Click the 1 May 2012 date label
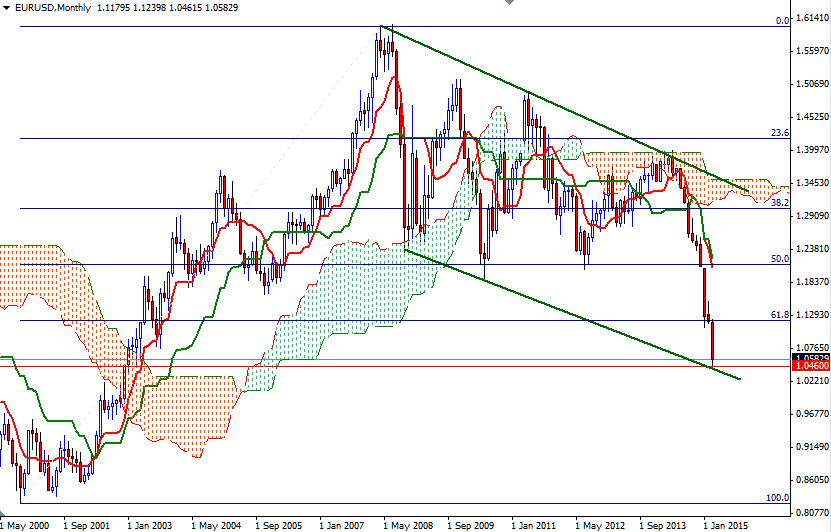The image size is (831, 532). click(600, 526)
